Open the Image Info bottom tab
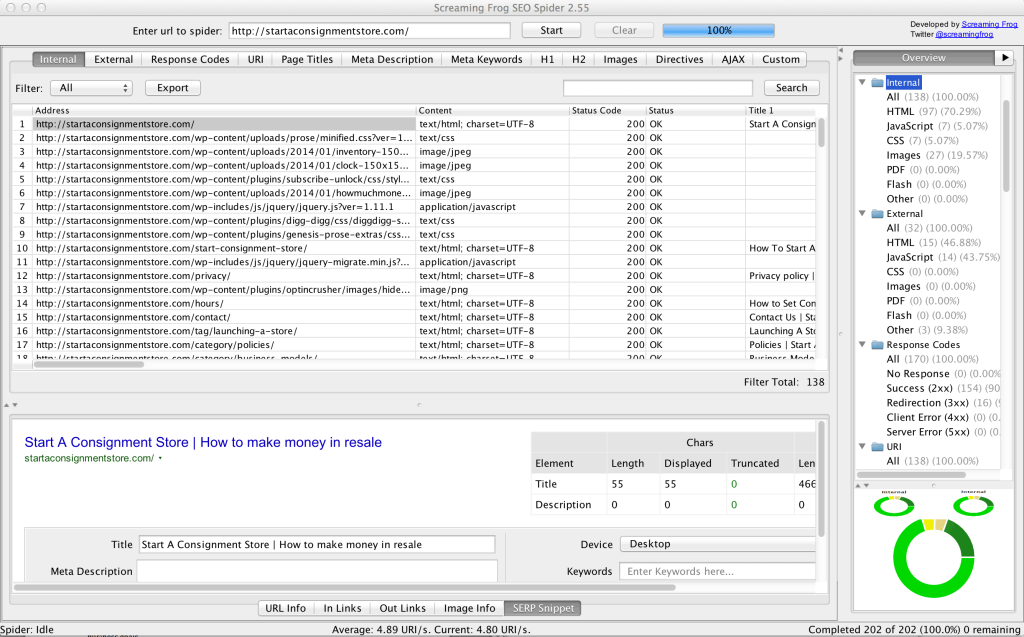Image resolution: width=1024 pixels, height=637 pixels. tap(470, 608)
